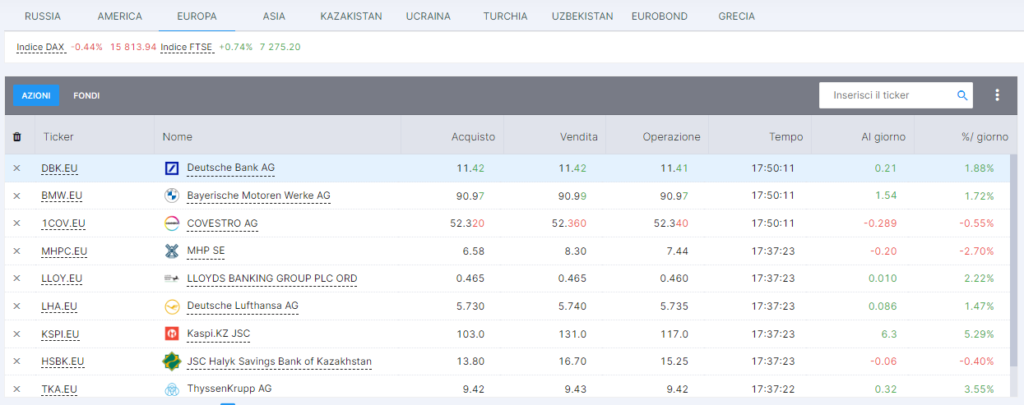
Task: Remove the DBK.EU row with its X
Action: tap(17, 169)
